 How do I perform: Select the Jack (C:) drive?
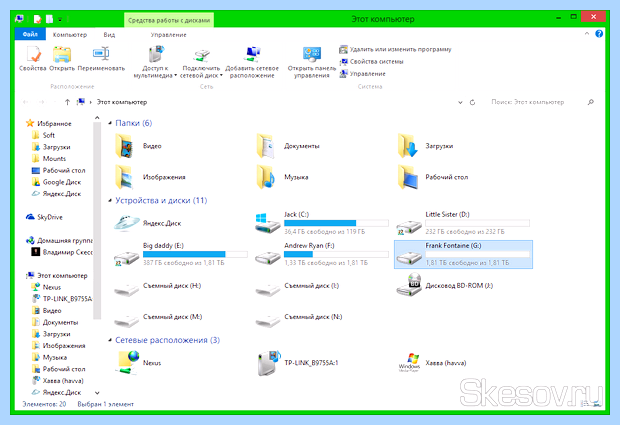322,223
